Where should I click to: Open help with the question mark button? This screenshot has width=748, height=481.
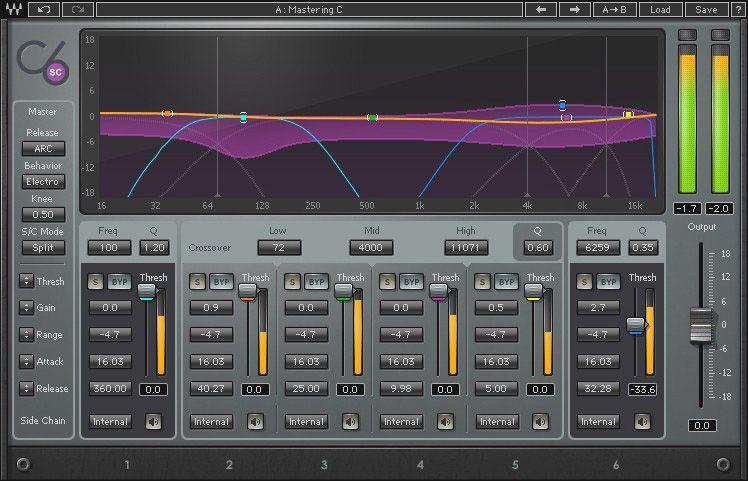click(x=737, y=10)
